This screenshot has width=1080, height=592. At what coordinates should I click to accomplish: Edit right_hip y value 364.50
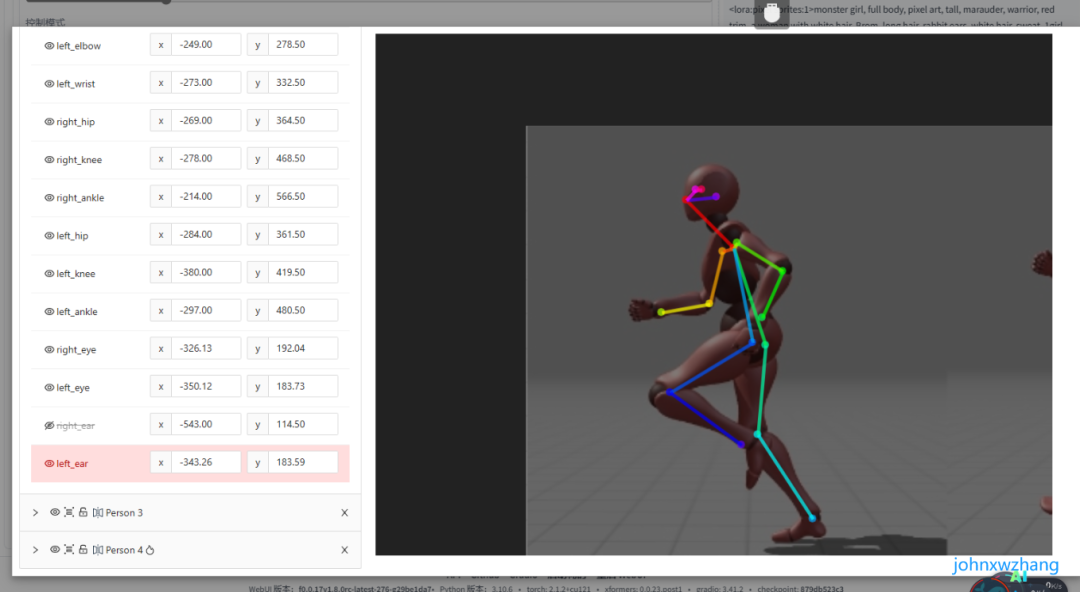click(x=302, y=120)
